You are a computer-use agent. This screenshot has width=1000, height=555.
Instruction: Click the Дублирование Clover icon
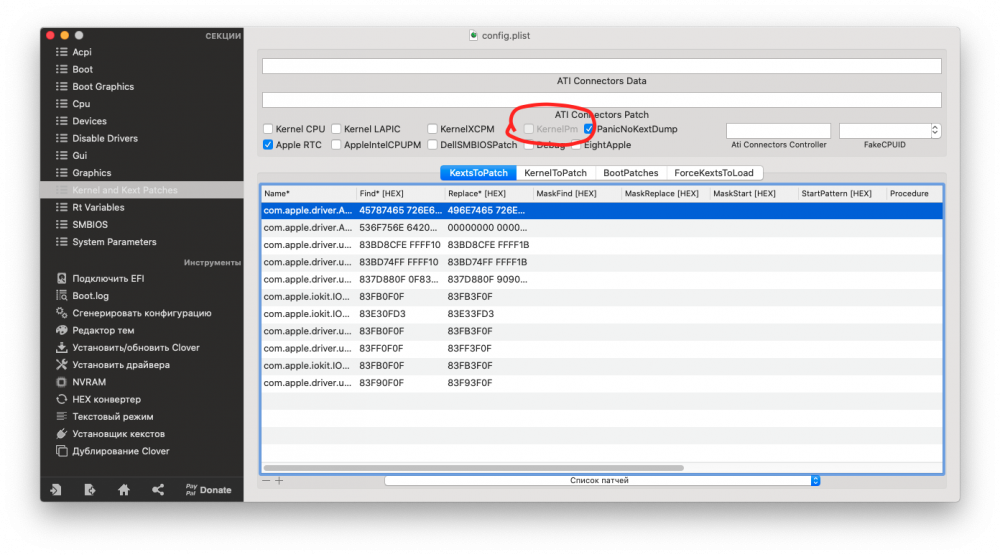(x=61, y=450)
